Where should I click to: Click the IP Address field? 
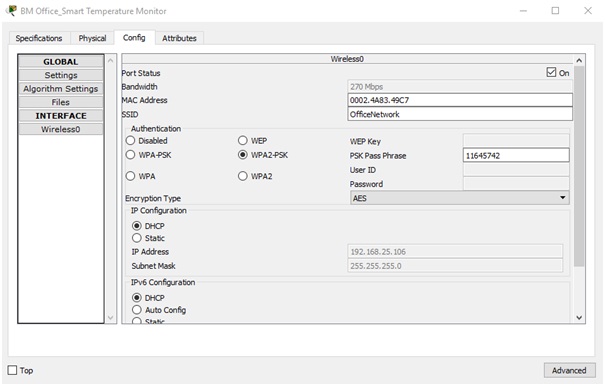pyautogui.click(x=455, y=252)
